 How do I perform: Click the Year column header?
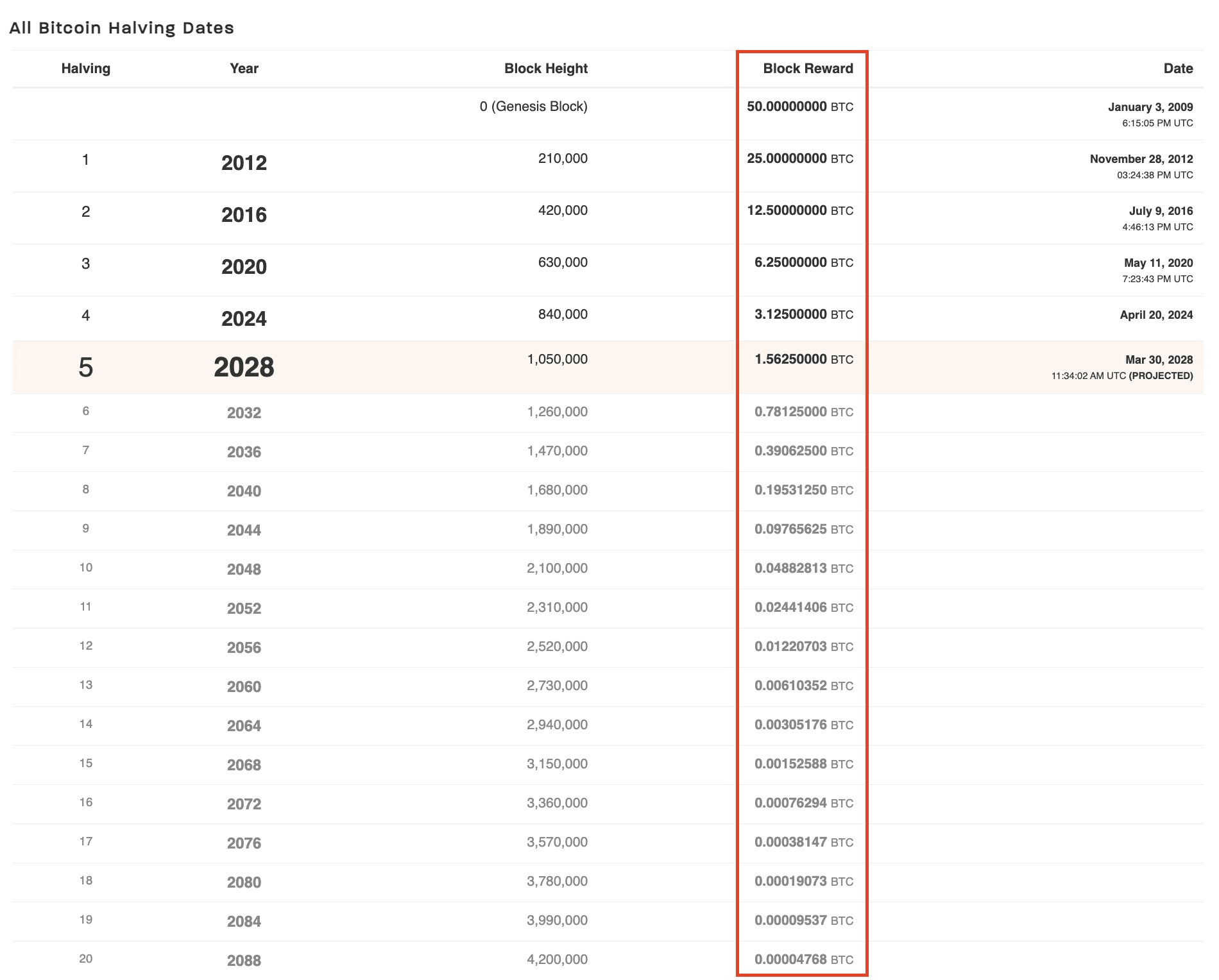click(x=244, y=69)
